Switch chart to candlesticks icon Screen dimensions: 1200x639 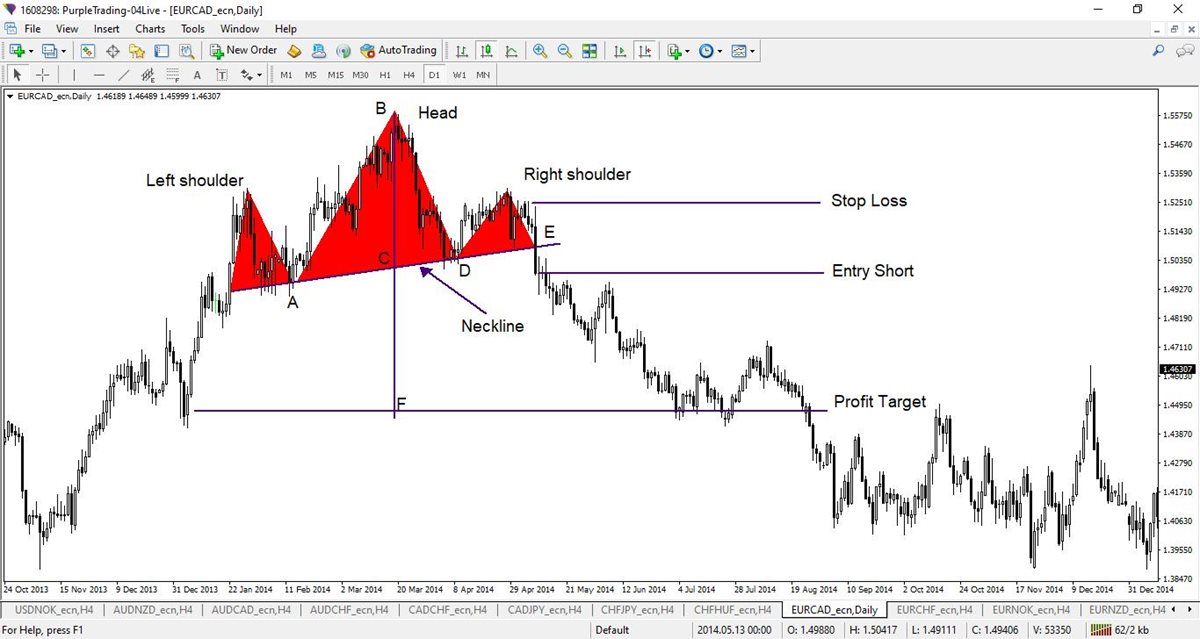486,50
